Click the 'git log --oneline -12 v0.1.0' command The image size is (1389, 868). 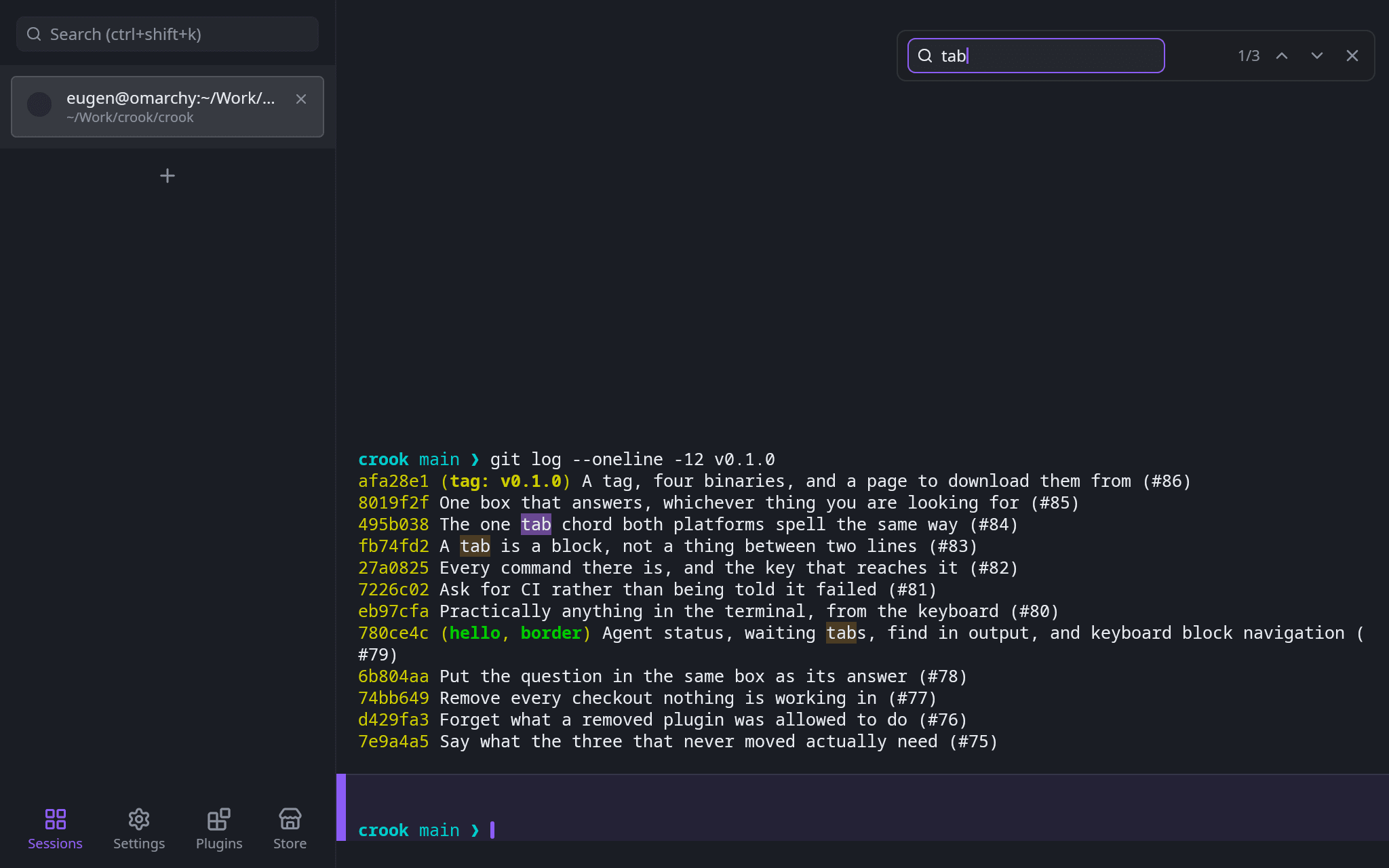point(632,459)
